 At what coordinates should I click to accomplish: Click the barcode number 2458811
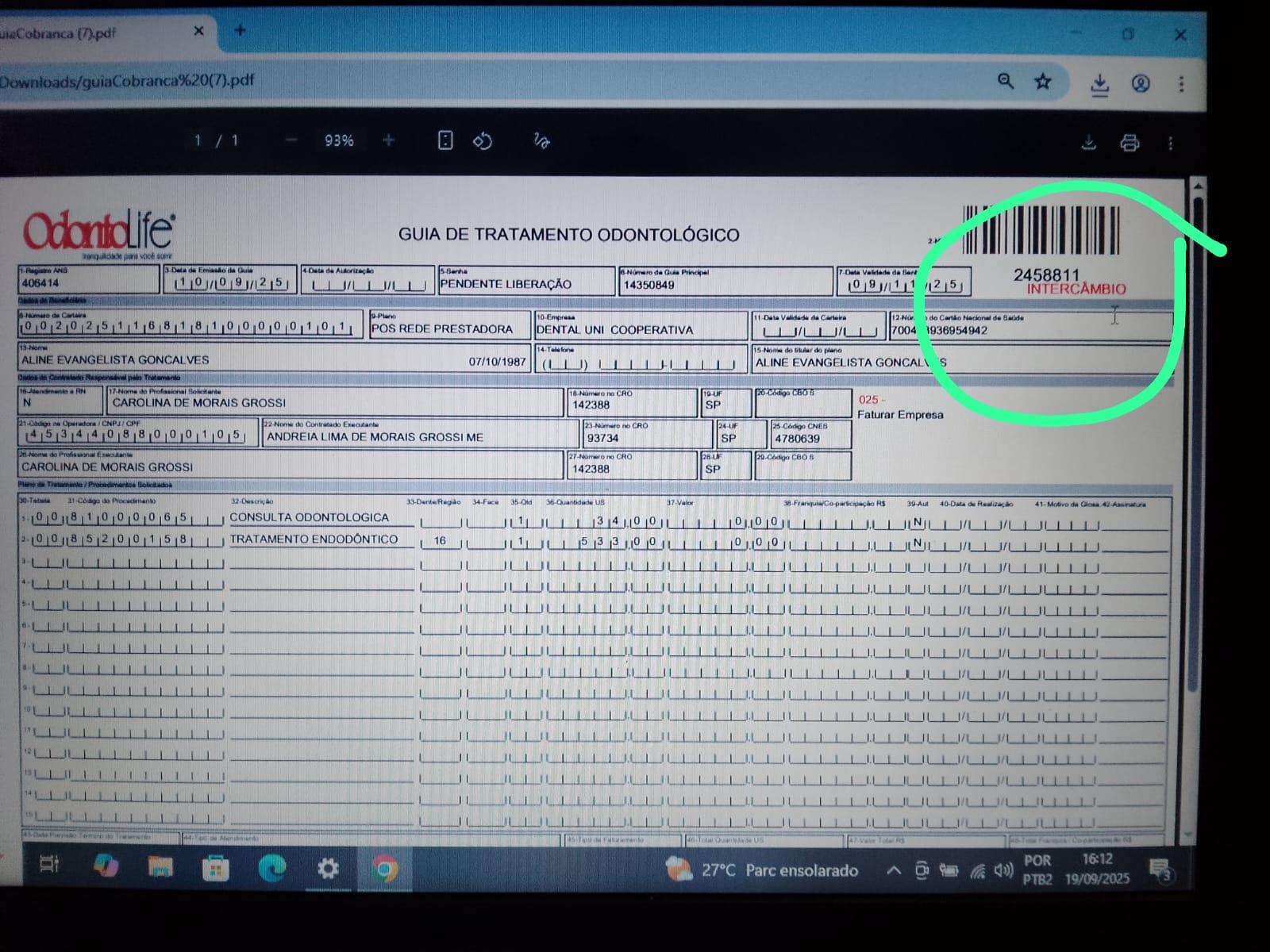coord(1046,274)
